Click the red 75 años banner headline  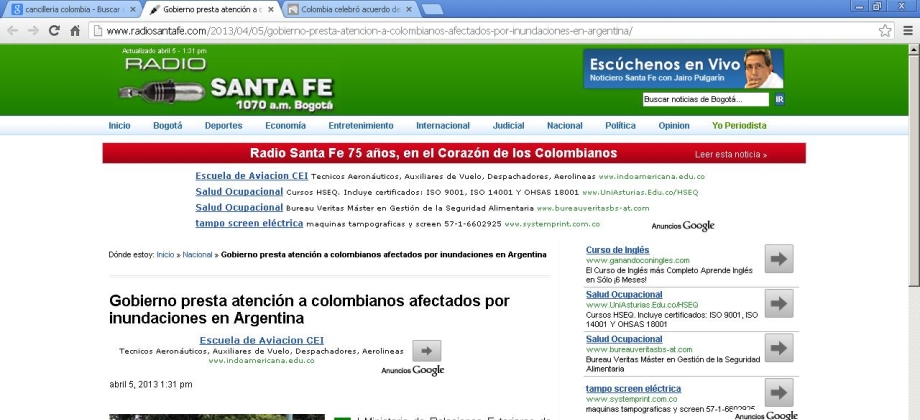(x=434, y=153)
